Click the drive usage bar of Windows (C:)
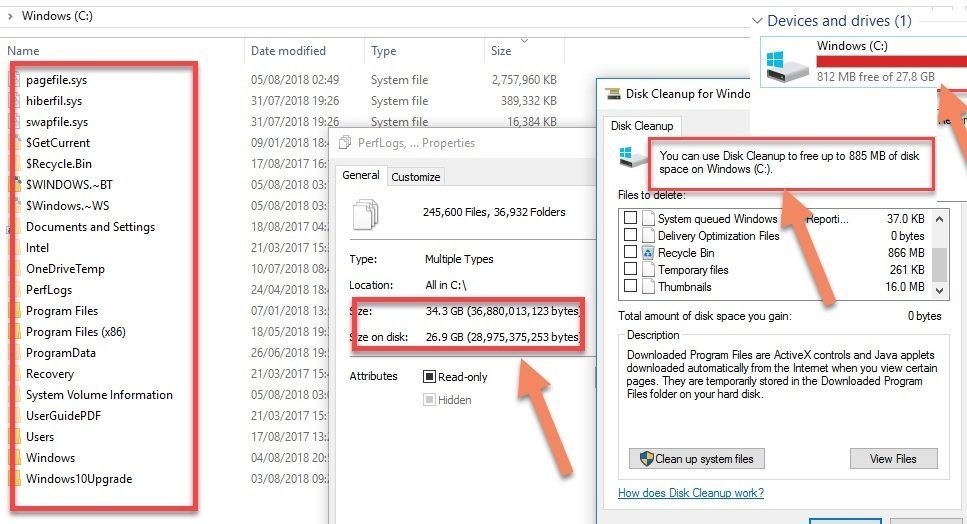Screen dimensions: 967x524 point(891,62)
